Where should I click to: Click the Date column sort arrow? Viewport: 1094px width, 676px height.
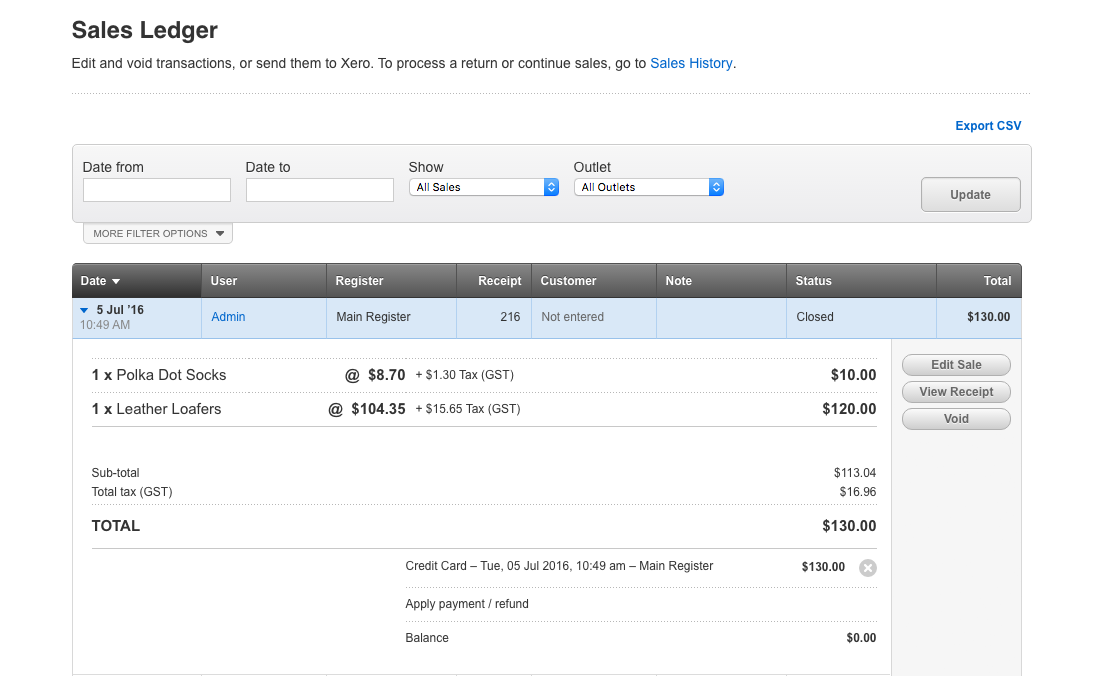click(x=116, y=281)
